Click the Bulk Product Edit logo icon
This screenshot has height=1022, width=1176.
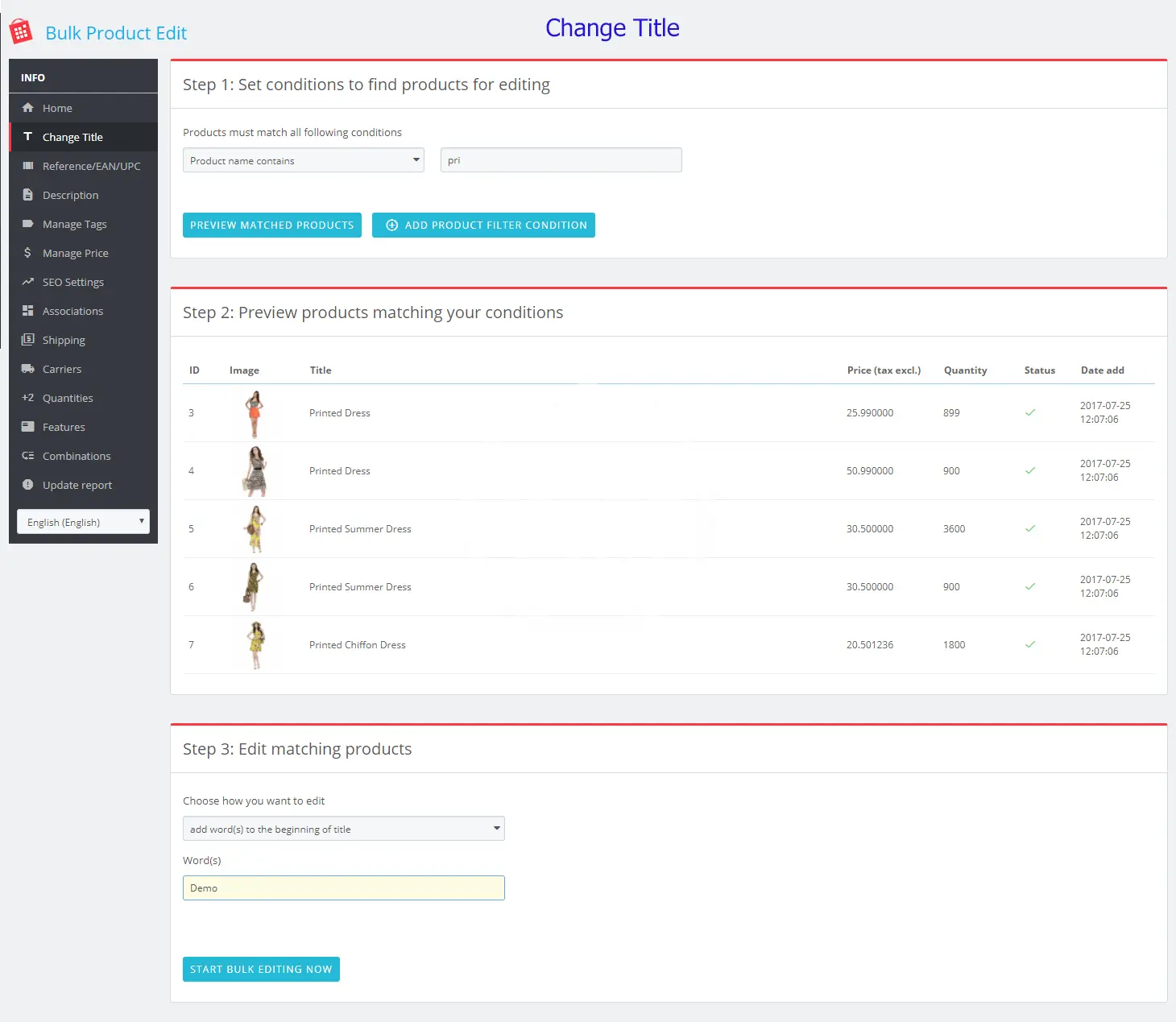point(21,31)
